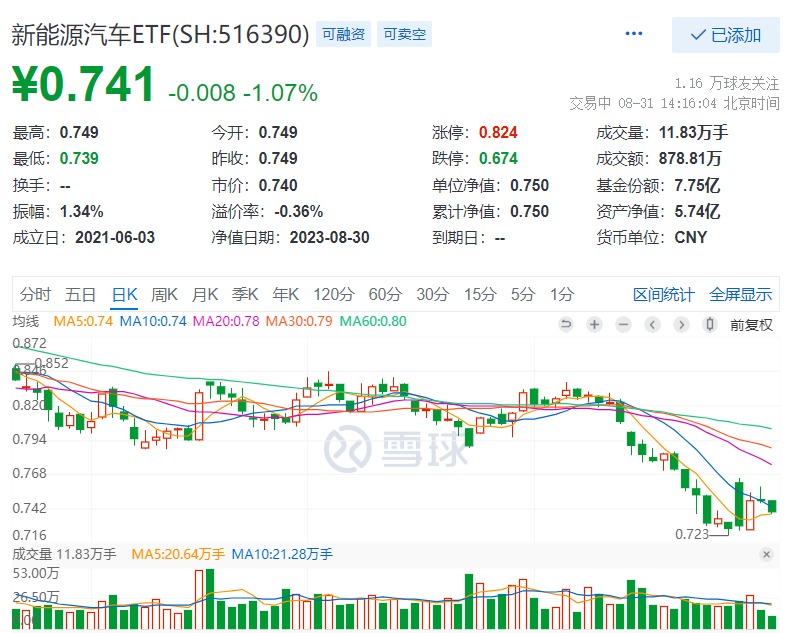Screen dimensions: 793x633
Task: Click the 已添加 watchlist button
Action: (725, 35)
